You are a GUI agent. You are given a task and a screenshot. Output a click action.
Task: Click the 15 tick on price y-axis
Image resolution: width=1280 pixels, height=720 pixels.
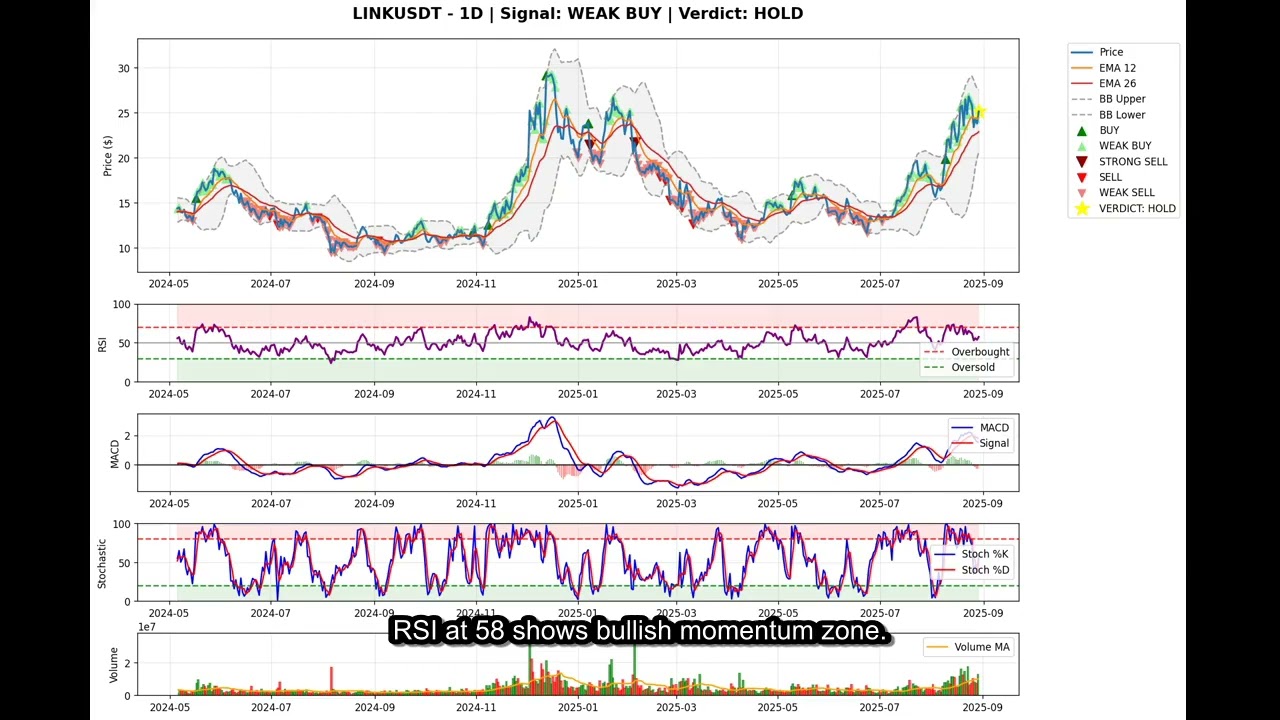pyautogui.click(x=122, y=204)
